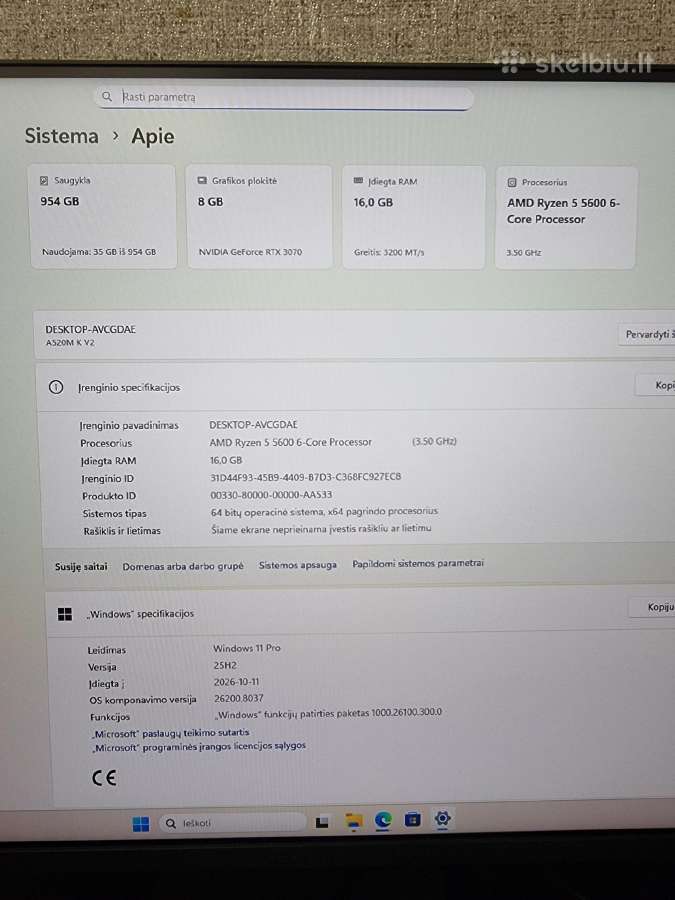Collapse the „Windows“ specifikacijos section header
This screenshot has height=900, width=675.
[x=360, y=612]
